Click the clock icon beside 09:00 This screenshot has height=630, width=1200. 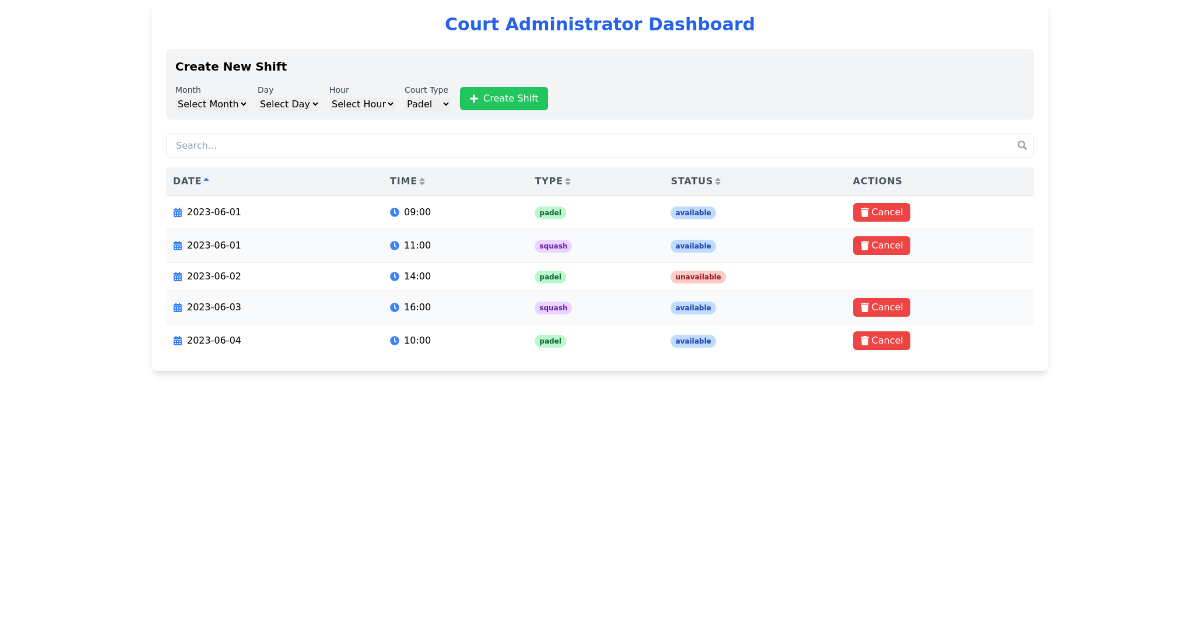[393, 212]
